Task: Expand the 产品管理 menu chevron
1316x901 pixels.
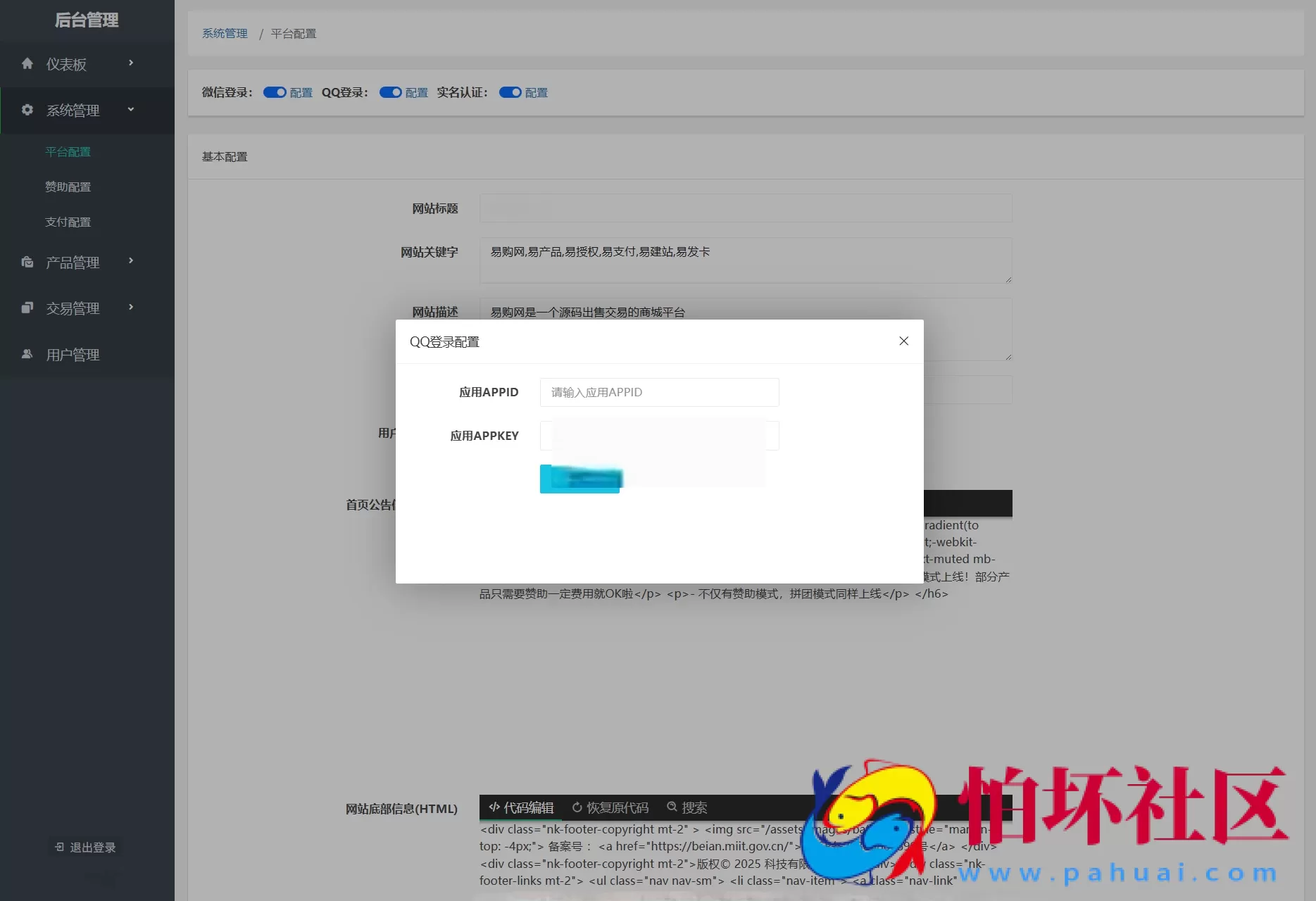Action: 131,261
